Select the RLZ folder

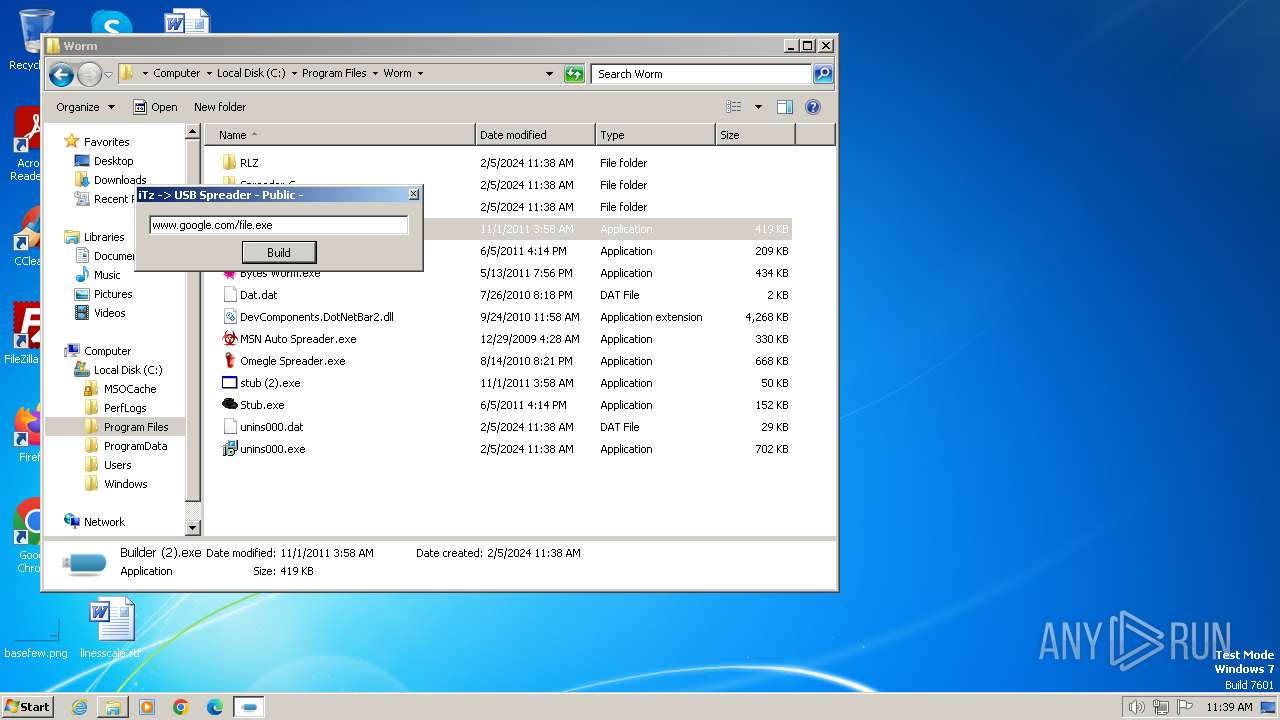(x=249, y=163)
